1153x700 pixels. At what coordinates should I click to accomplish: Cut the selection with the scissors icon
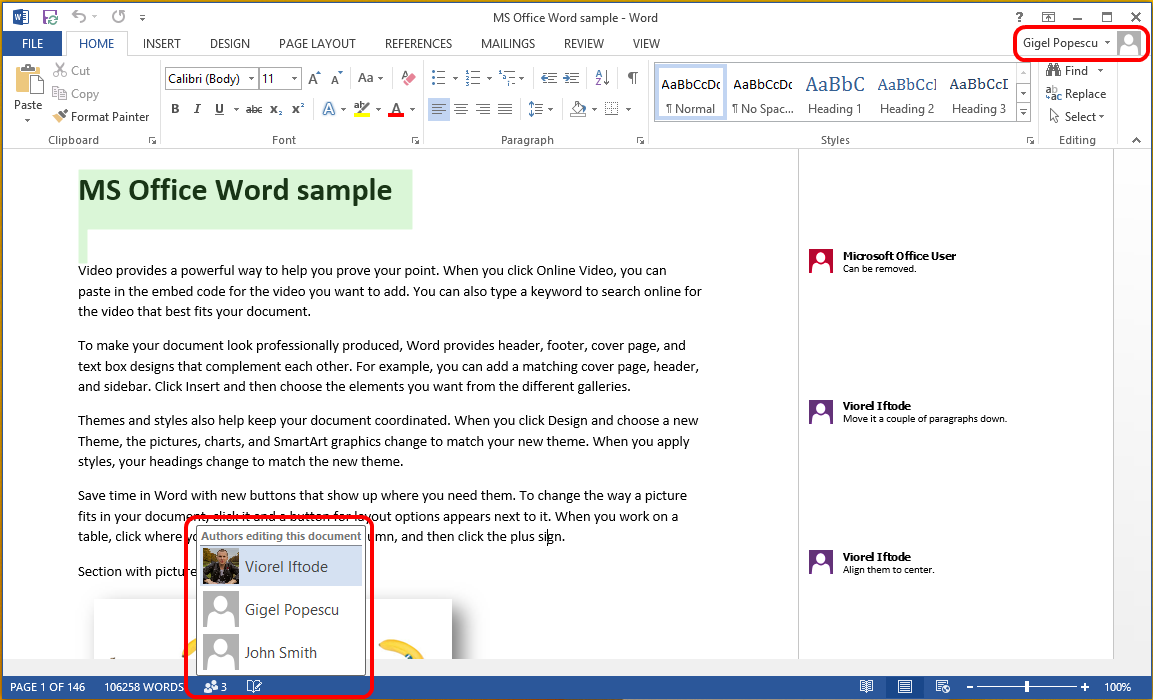pyautogui.click(x=60, y=70)
